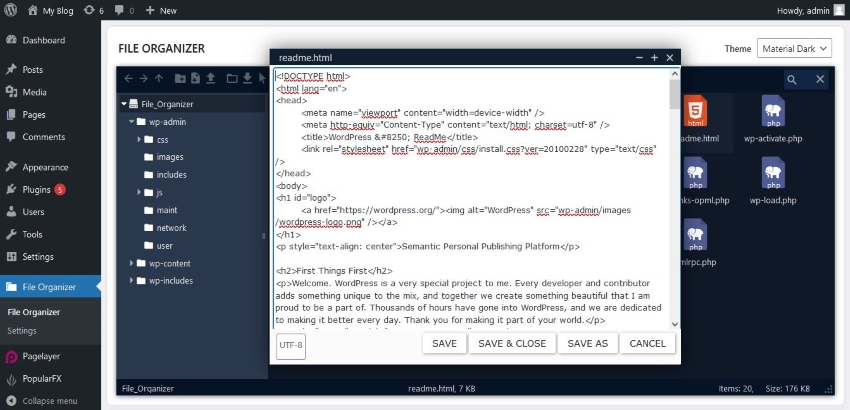Screen dimensions: 850x410
Task: Click inside the code editor text area
Action: [472, 198]
